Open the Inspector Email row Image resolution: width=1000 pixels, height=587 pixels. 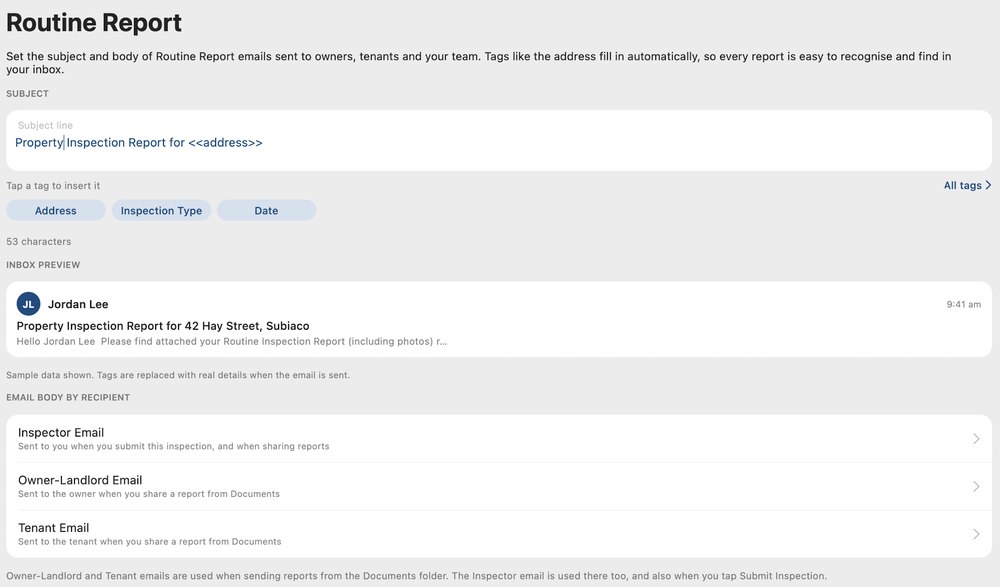coord(499,438)
